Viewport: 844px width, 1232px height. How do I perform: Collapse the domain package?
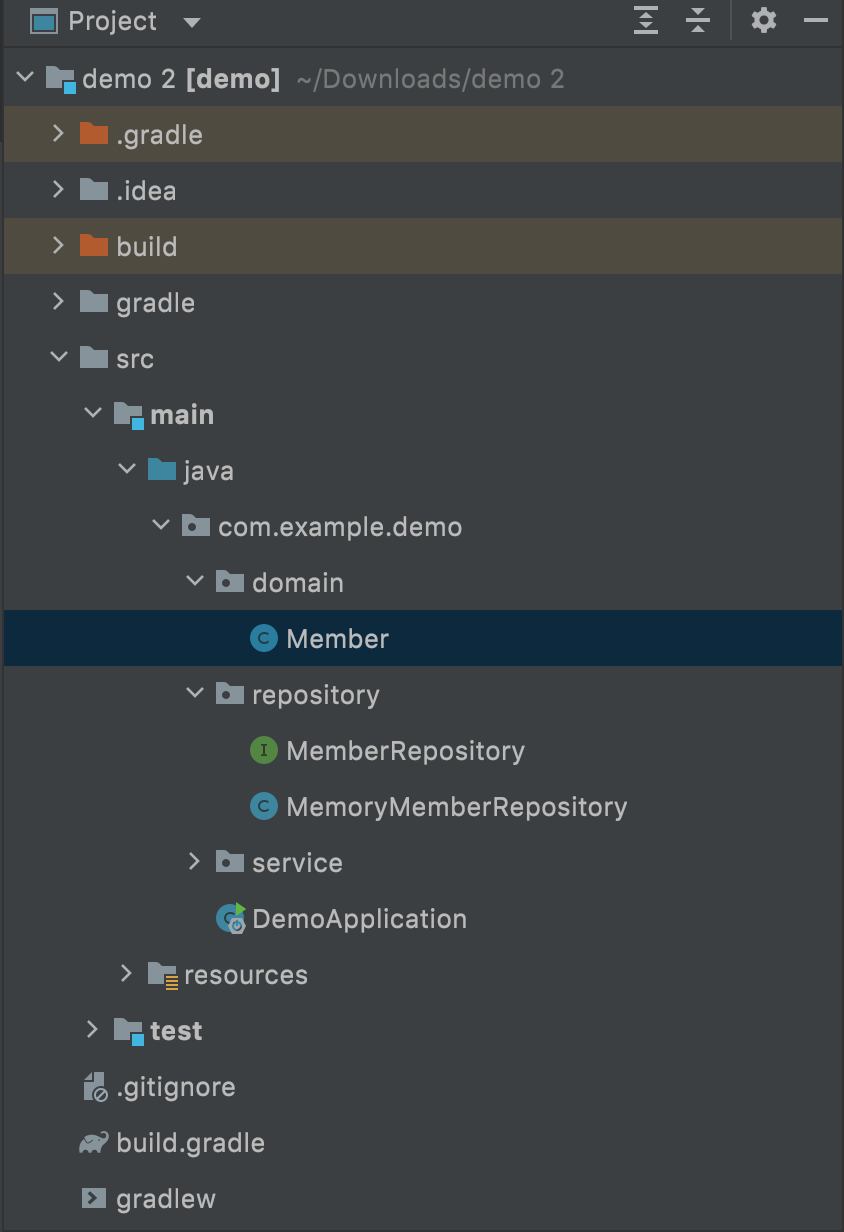pyautogui.click(x=195, y=582)
